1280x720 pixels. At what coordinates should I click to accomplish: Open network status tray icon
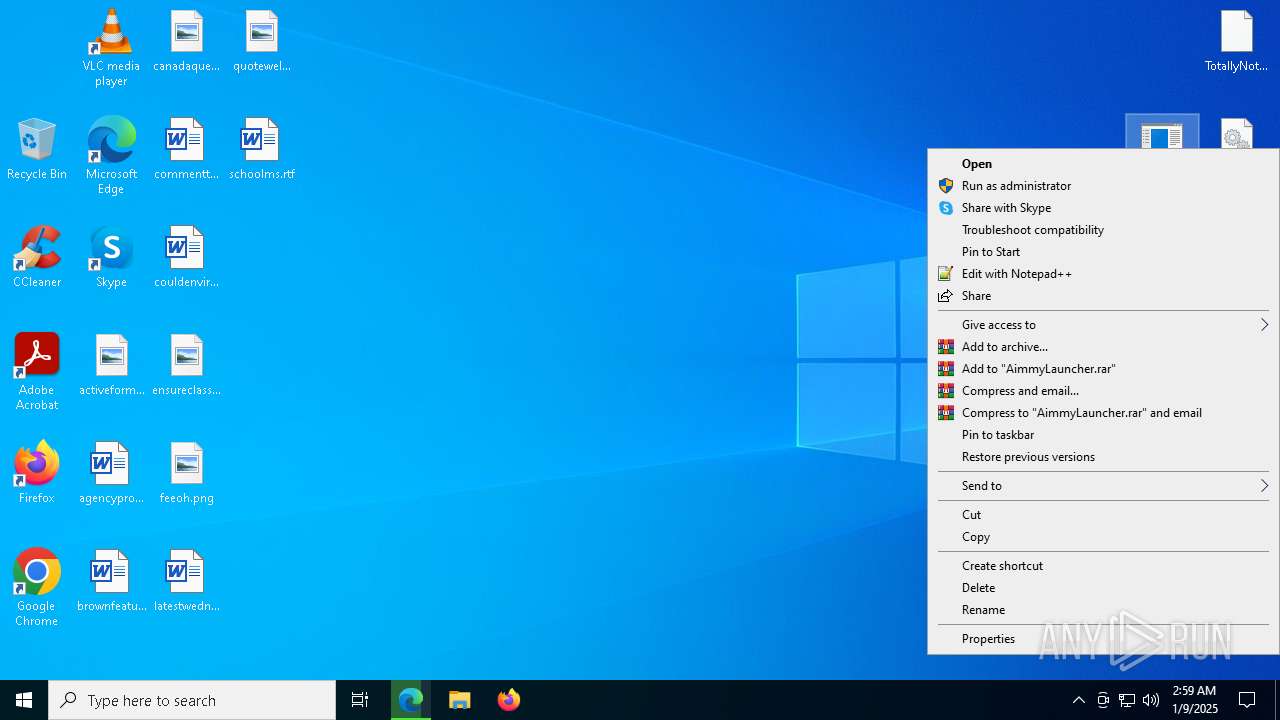(x=1127, y=700)
